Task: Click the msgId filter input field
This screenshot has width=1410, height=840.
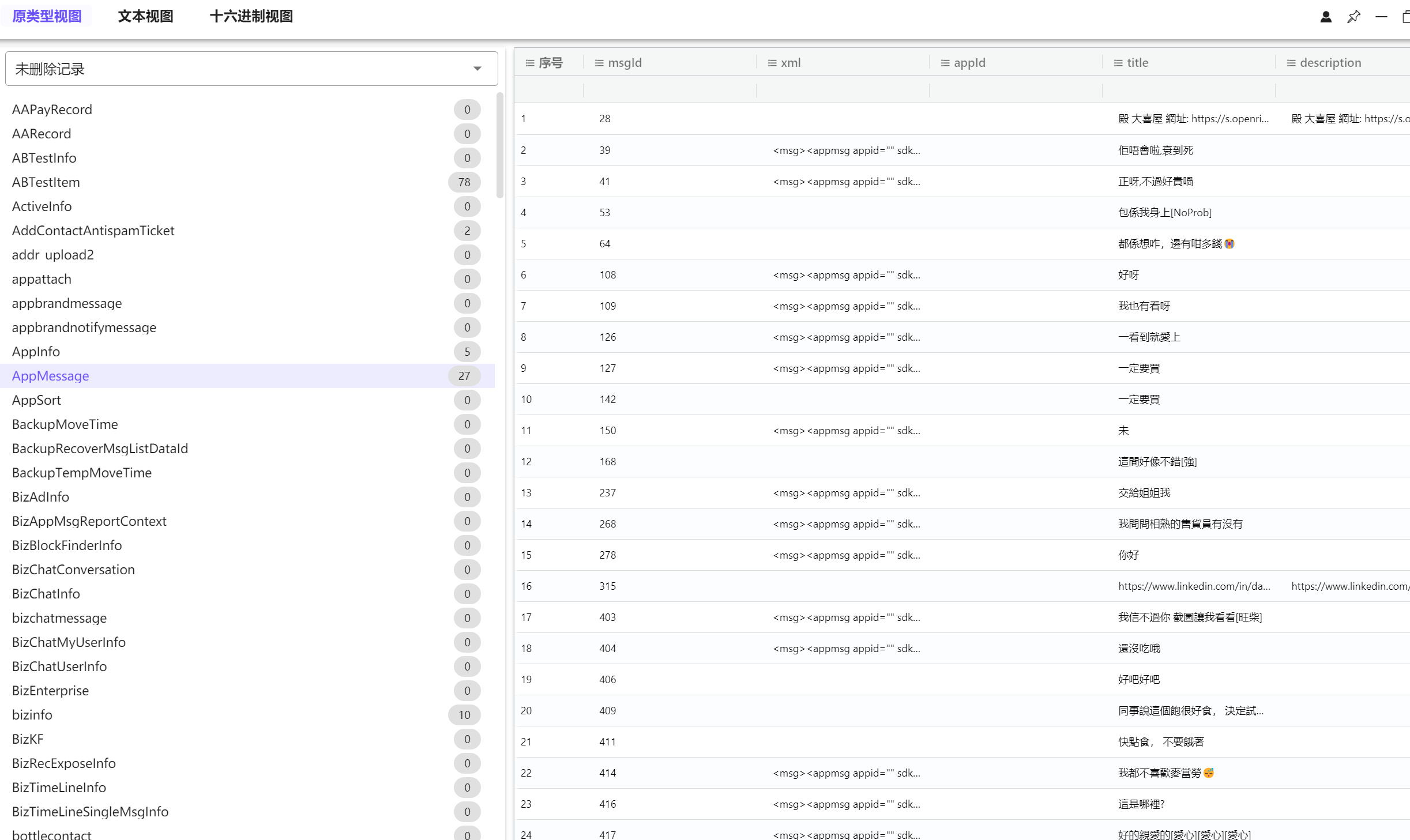Action: [x=669, y=90]
